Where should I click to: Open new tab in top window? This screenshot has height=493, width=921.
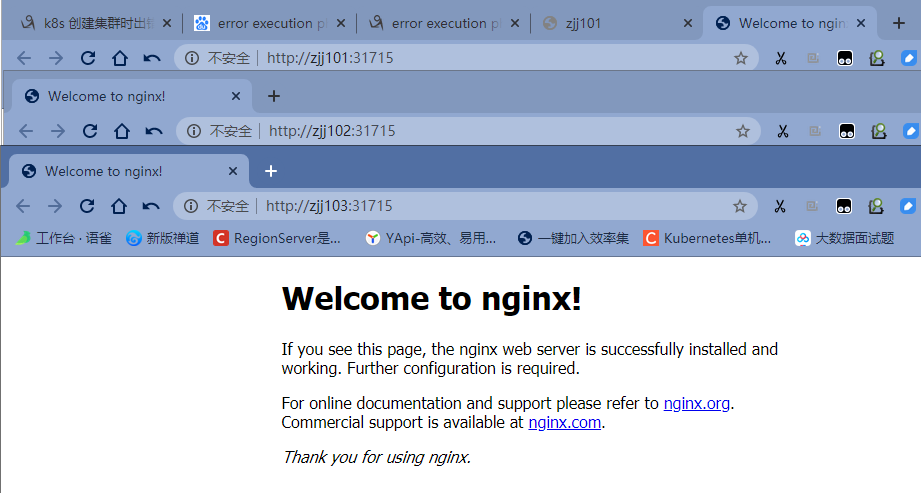click(899, 23)
